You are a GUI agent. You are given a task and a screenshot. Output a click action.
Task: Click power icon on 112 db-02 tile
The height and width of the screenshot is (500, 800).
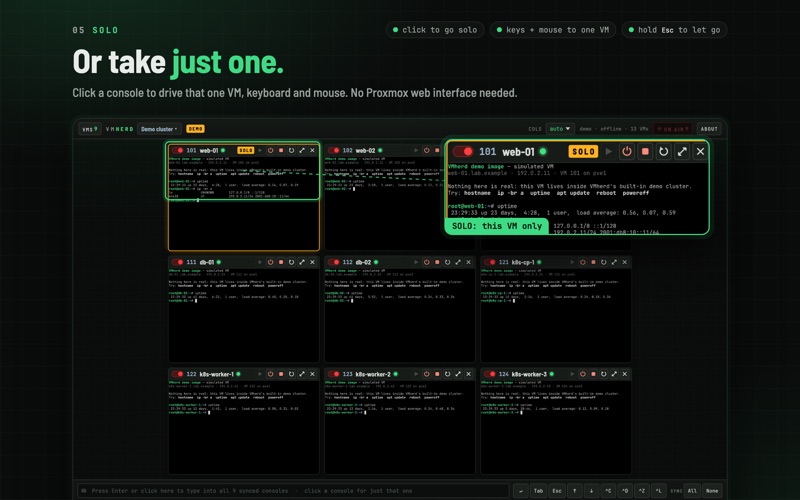[427, 262]
